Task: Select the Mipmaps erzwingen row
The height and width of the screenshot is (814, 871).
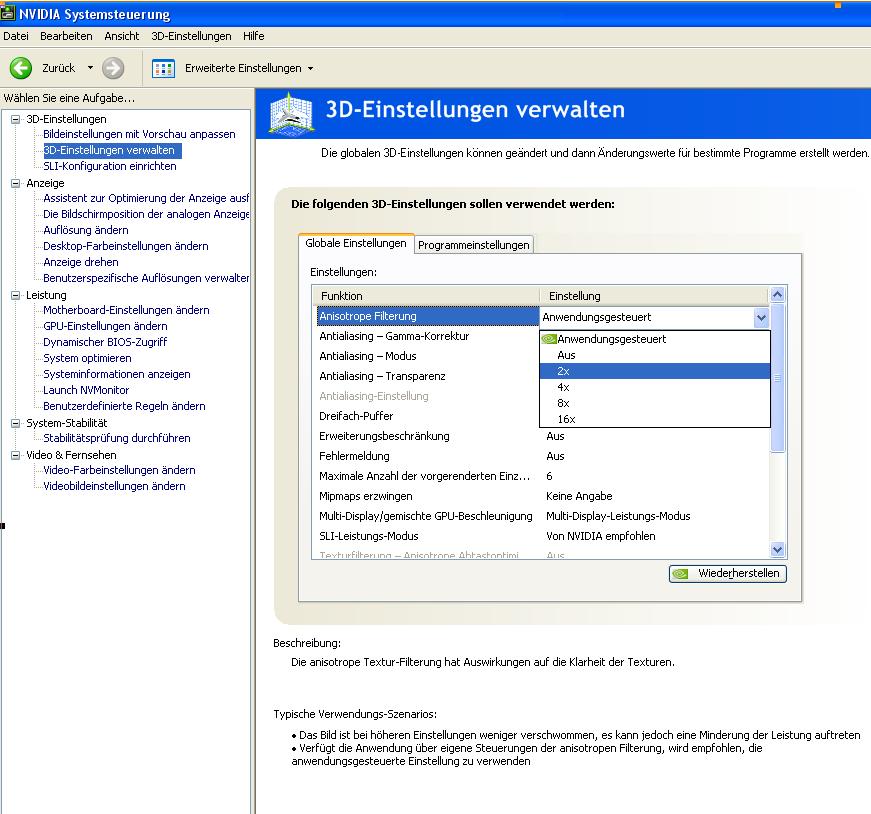Action: tap(542, 496)
